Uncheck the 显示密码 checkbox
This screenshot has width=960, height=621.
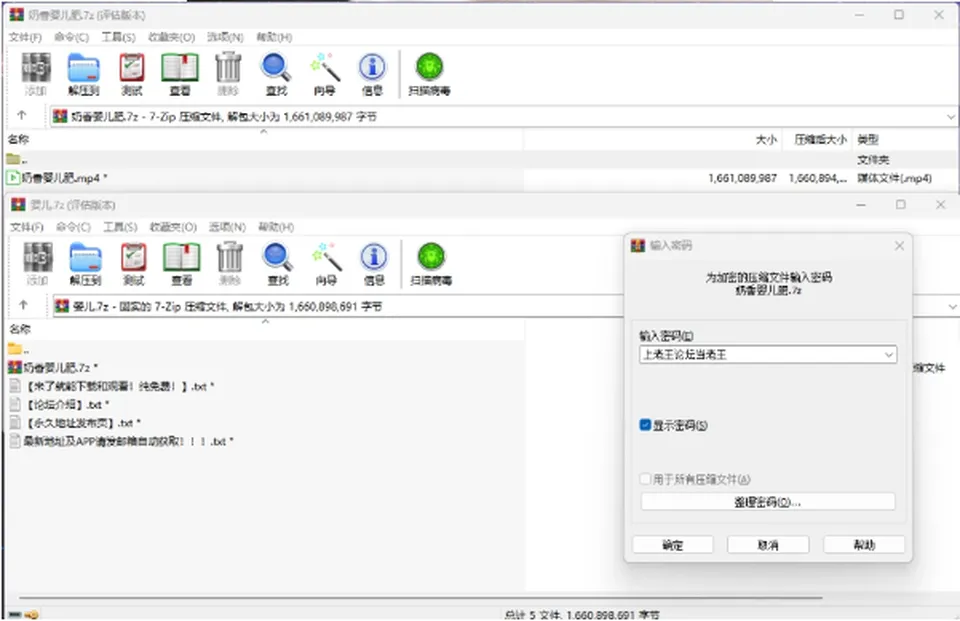645,425
